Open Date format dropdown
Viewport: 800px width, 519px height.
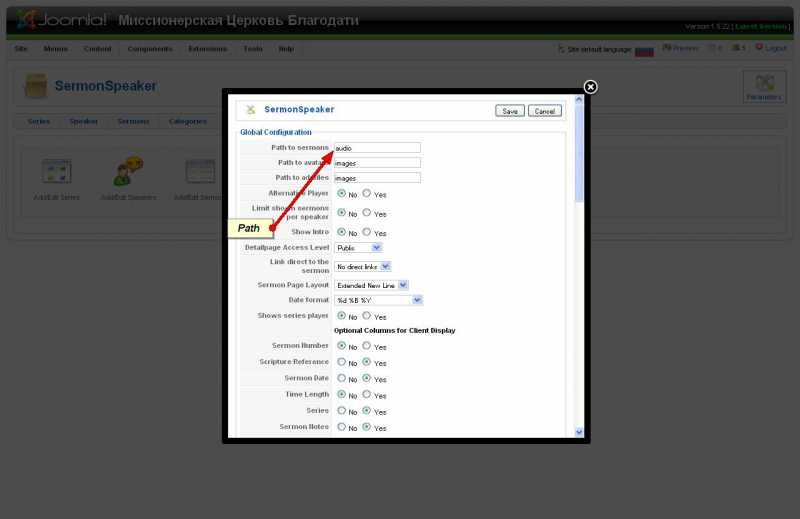(x=378, y=300)
